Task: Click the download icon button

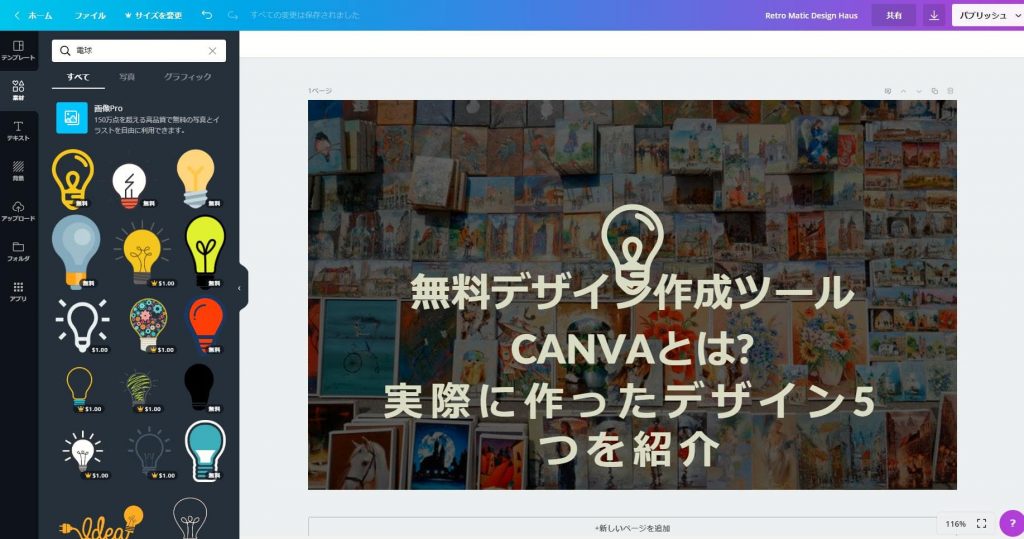Action: (x=934, y=15)
